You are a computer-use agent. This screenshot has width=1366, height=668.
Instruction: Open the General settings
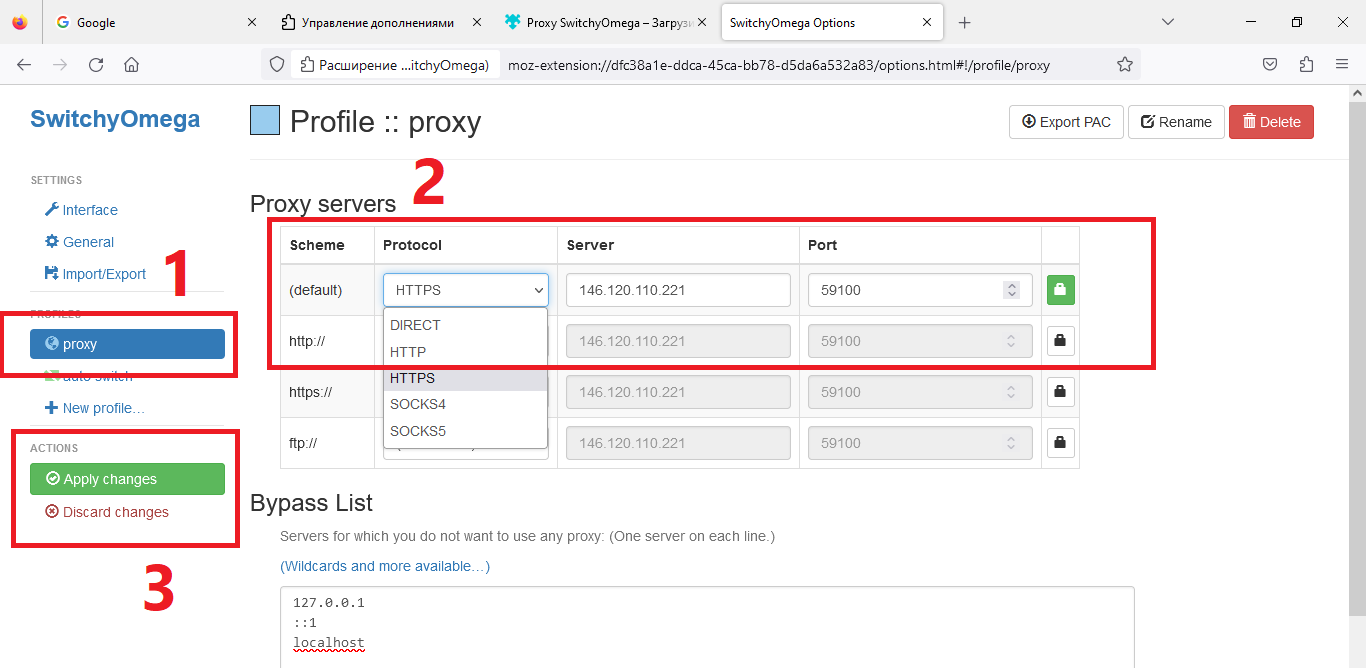(79, 242)
